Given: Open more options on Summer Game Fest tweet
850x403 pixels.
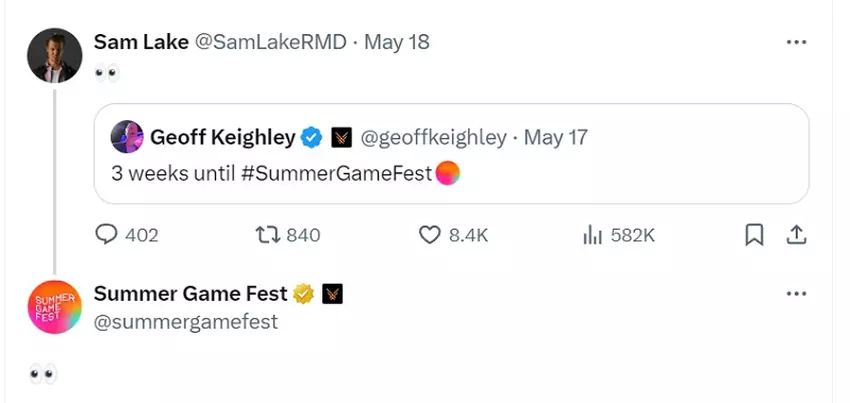Looking at the screenshot, I should [x=796, y=294].
